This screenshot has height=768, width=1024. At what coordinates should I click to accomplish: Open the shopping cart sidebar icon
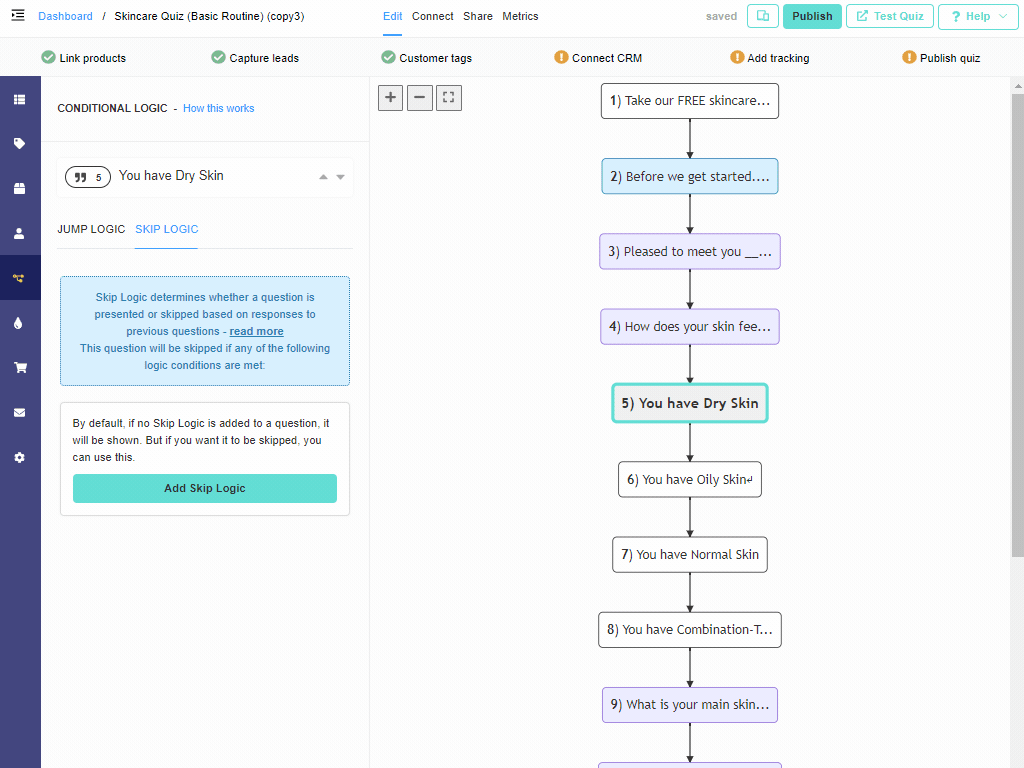tap(20, 368)
